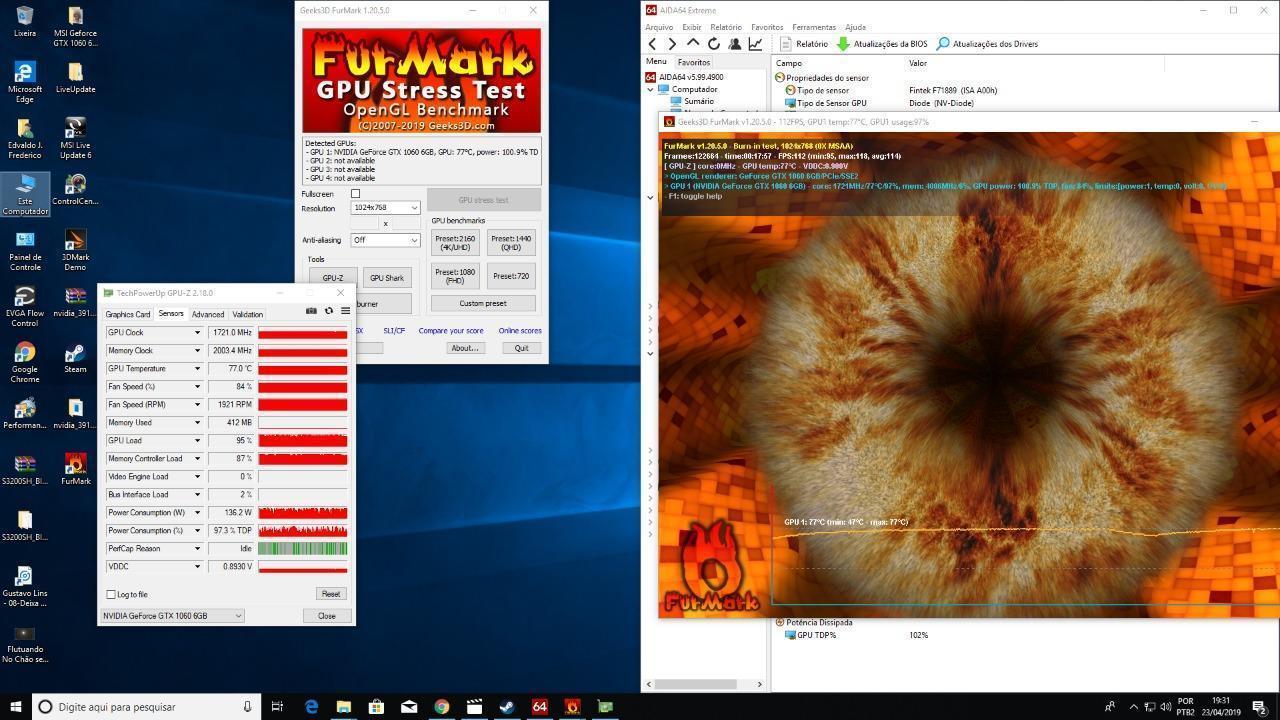Click Reset button in GPU-Z
This screenshot has width=1280, height=720.
[330, 594]
